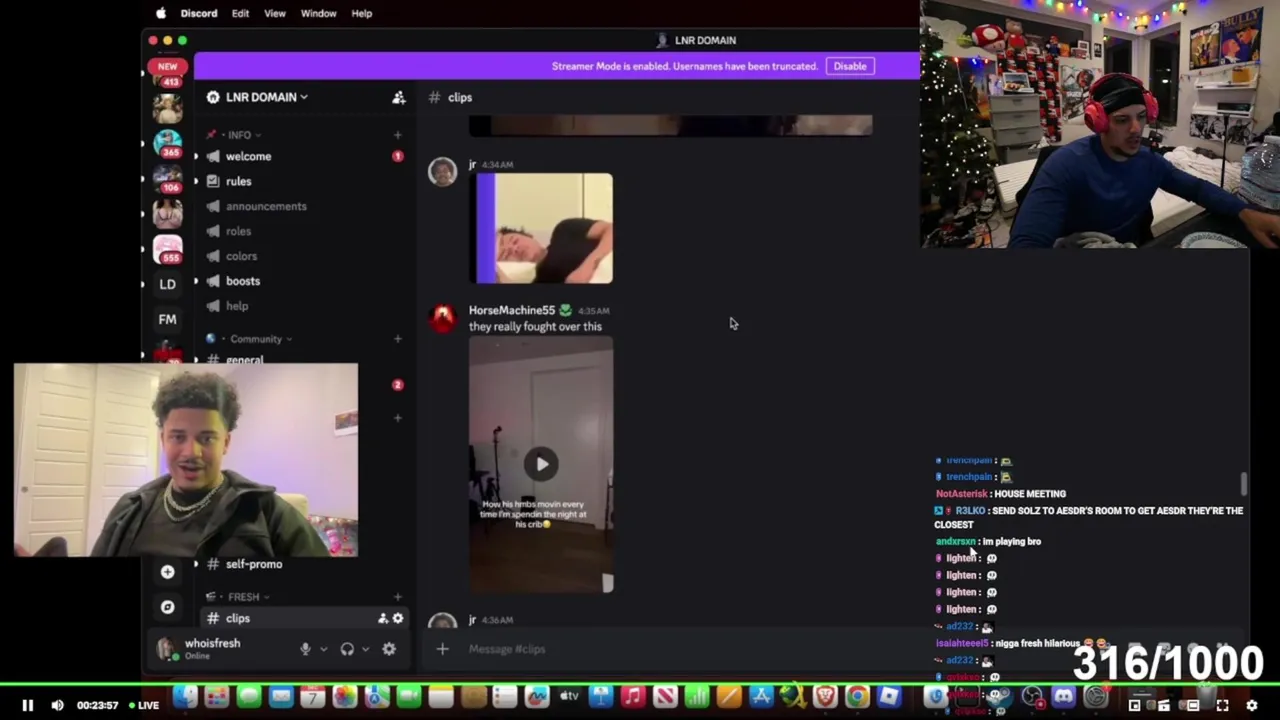This screenshot has height=720, width=1280.
Task: Add a channel to the Community category
Action: pyautogui.click(x=397, y=339)
